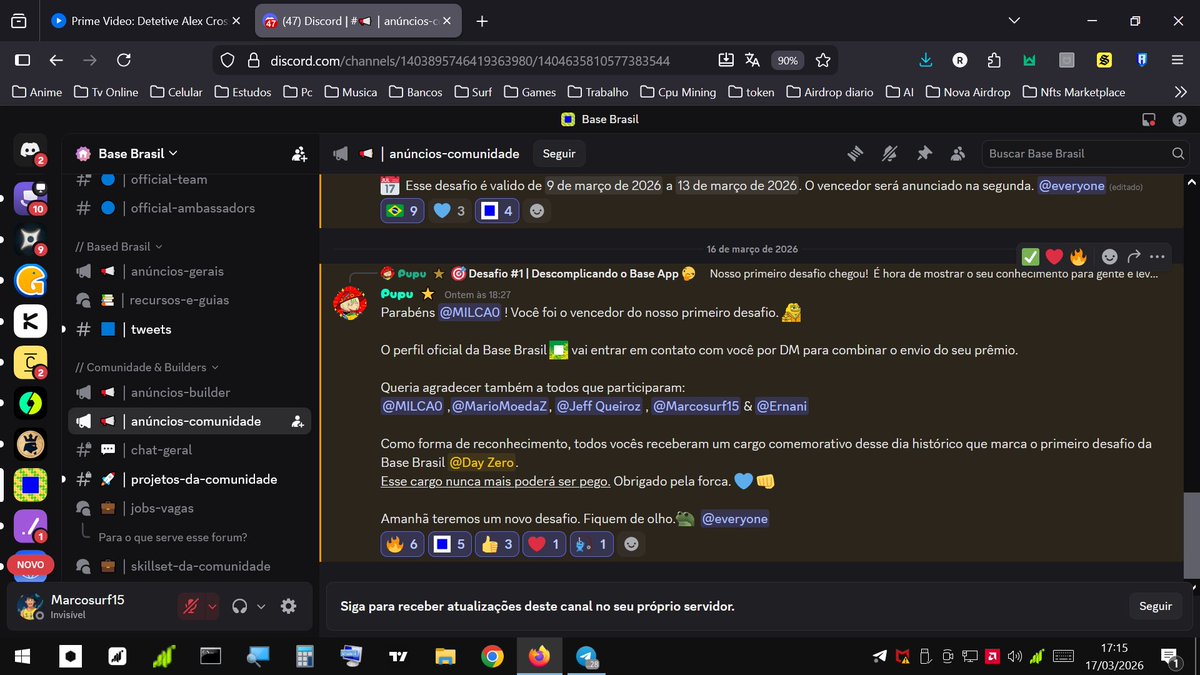Toggle headphones deafen
This screenshot has width=1200, height=675.
pos(239,606)
